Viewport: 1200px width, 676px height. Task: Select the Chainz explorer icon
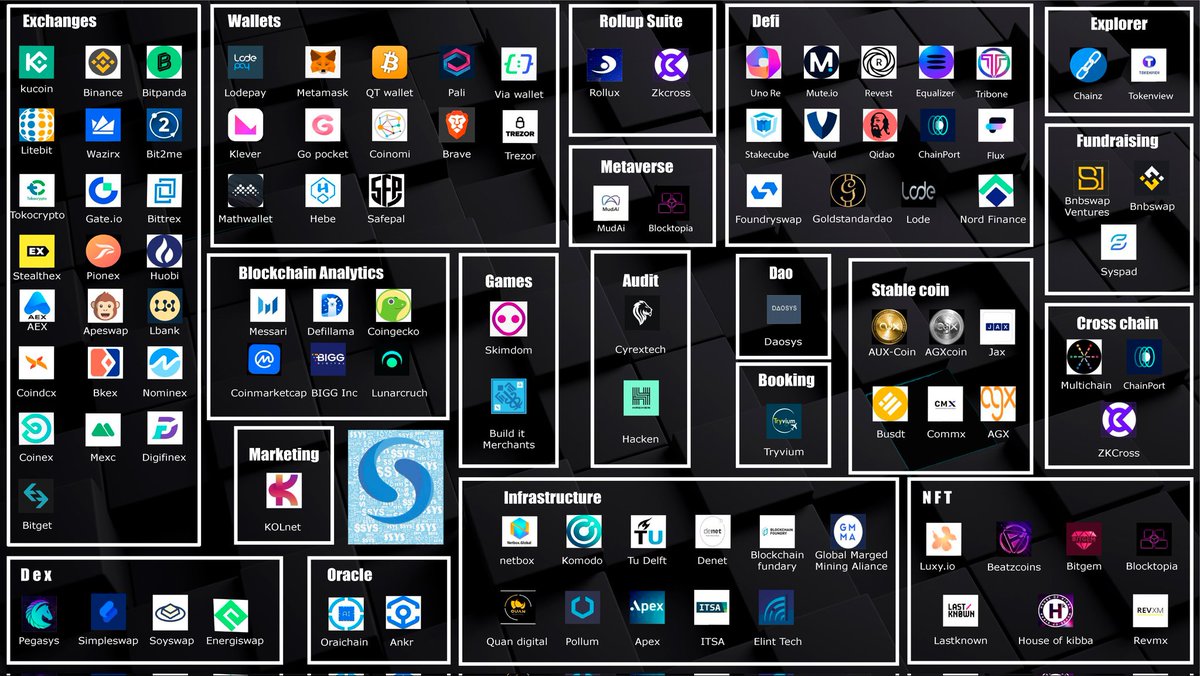[x=1087, y=65]
